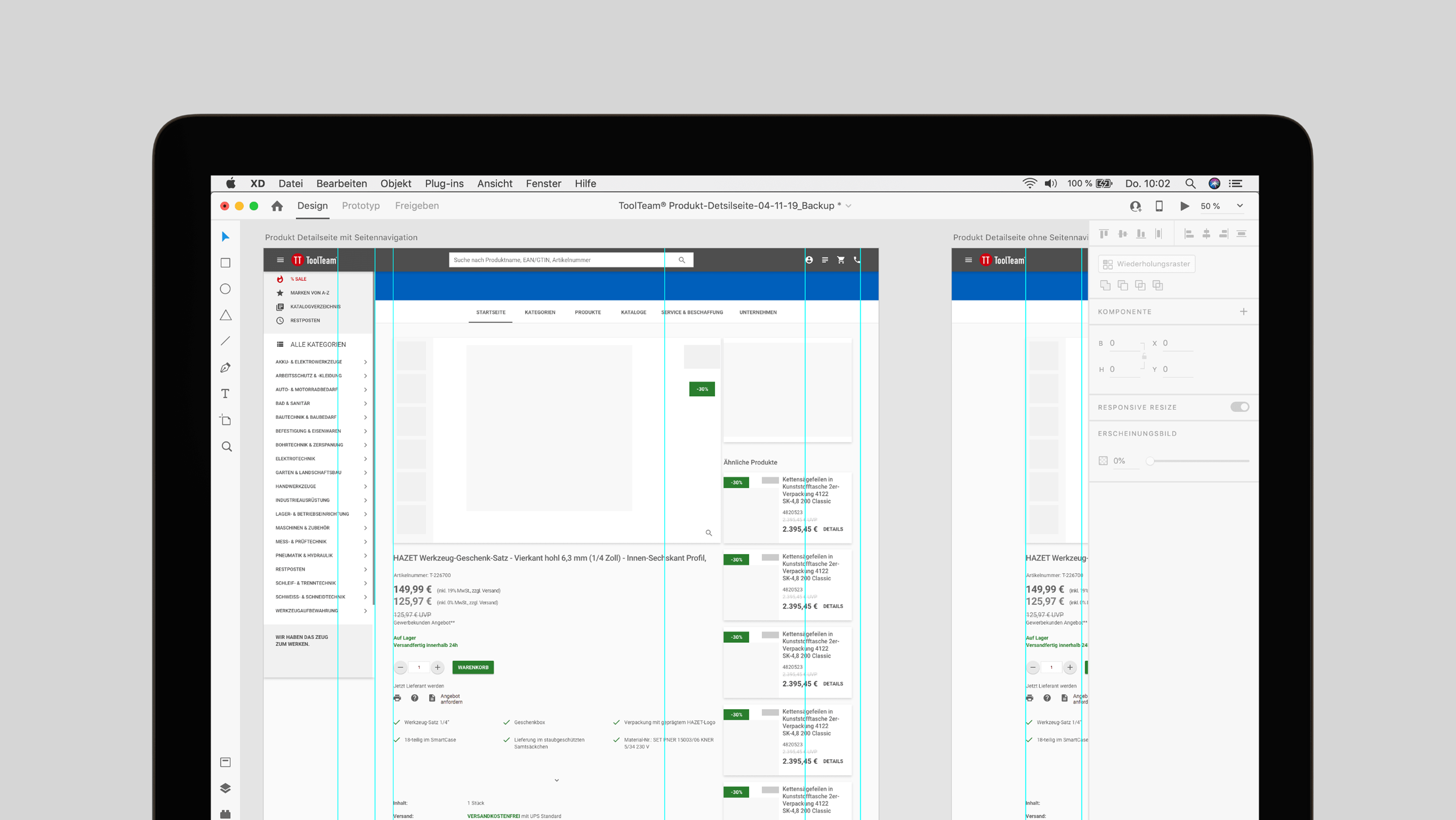Align selection to bottom
This screenshot has width=1456, height=820.
(1141, 234)
